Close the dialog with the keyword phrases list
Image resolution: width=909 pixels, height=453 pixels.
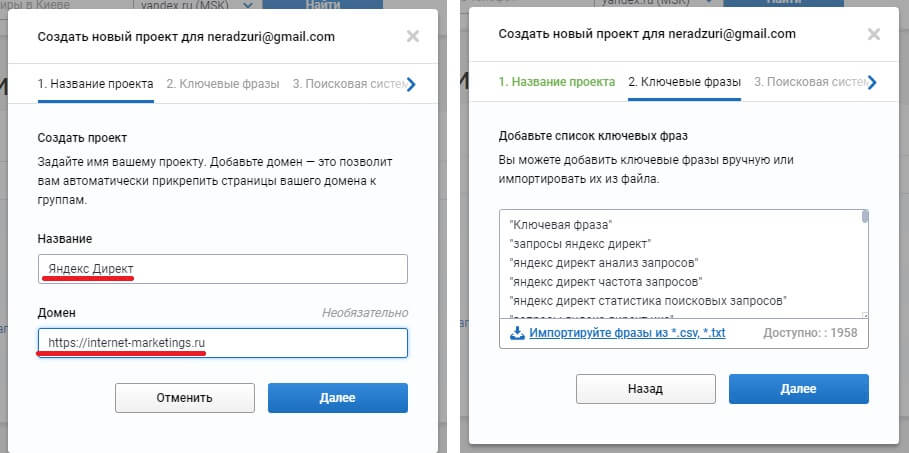tap(873, 34)
